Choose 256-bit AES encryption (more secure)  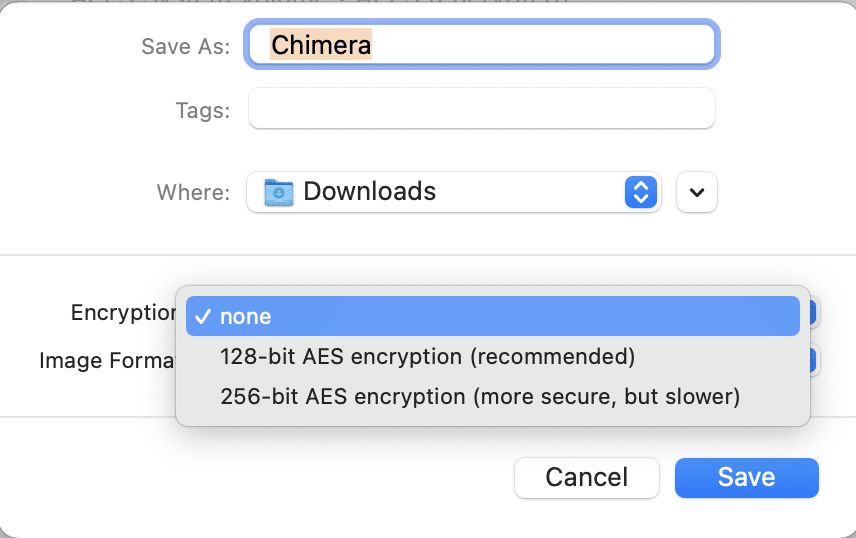[x=480, y=397]
